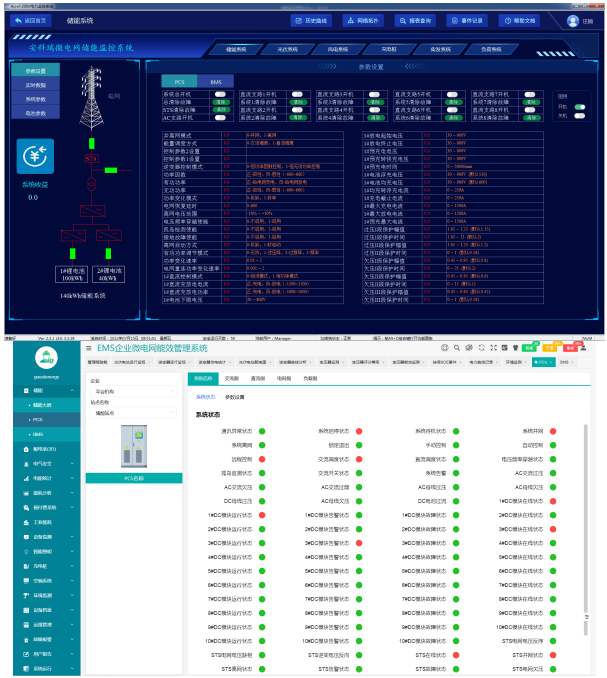Click the 工业能耗 sidebar icon
The height and width of the screenshot is (678, 607).
26,522
